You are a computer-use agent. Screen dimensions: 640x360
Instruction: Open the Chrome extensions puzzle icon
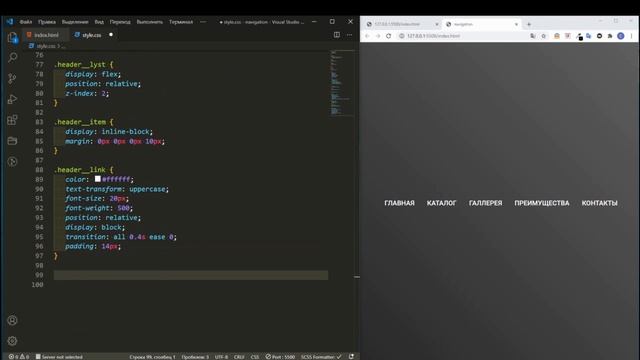tap(610, 36)
